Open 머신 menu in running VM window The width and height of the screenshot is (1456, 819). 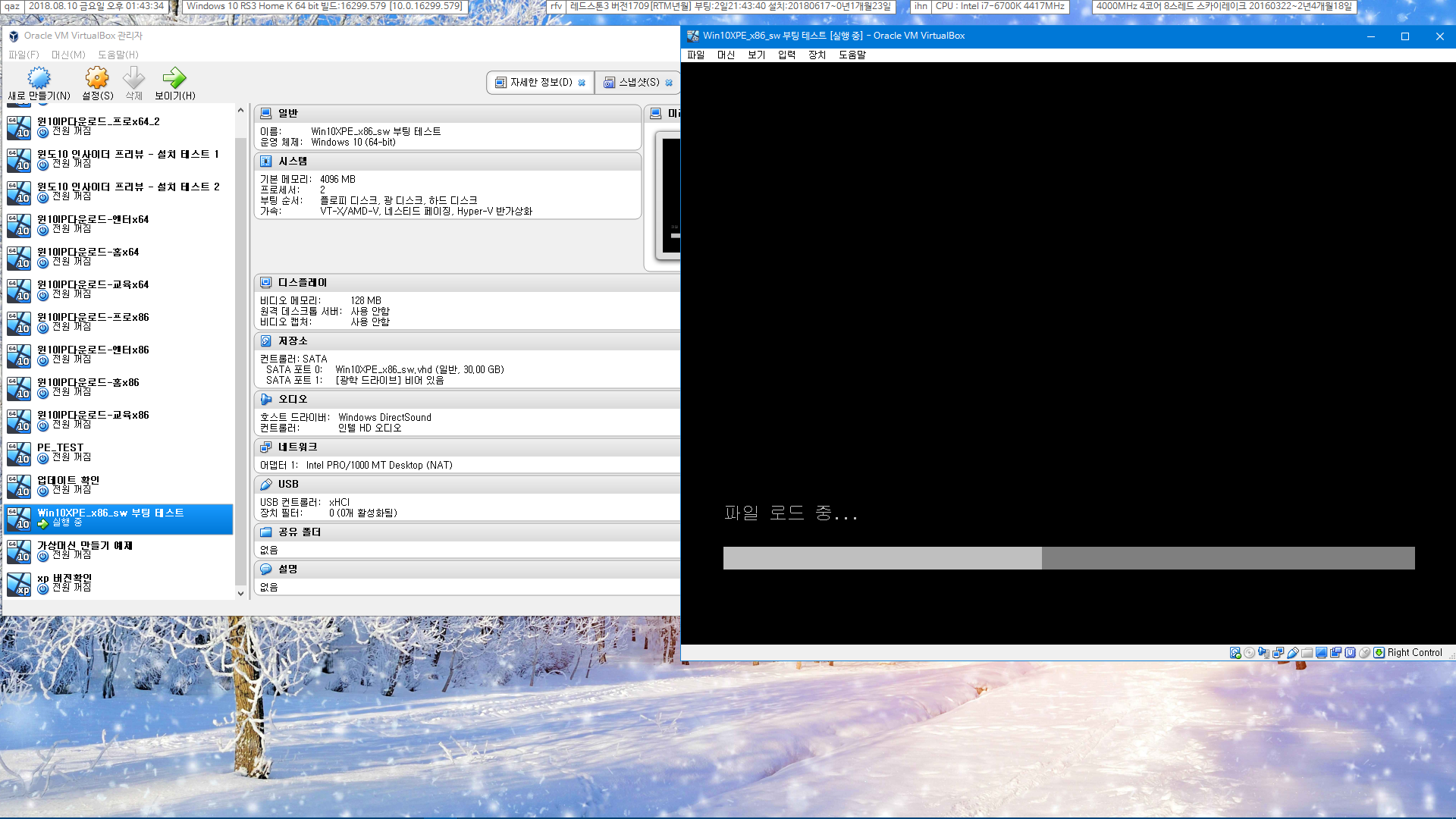(726, 55)
